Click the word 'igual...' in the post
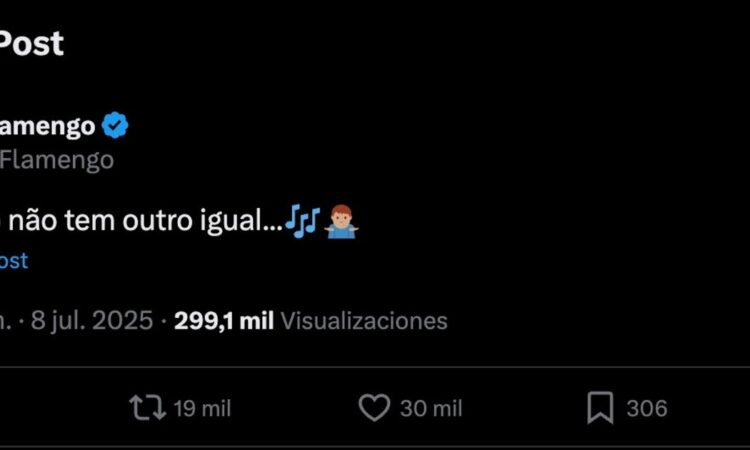 point(242,222)
